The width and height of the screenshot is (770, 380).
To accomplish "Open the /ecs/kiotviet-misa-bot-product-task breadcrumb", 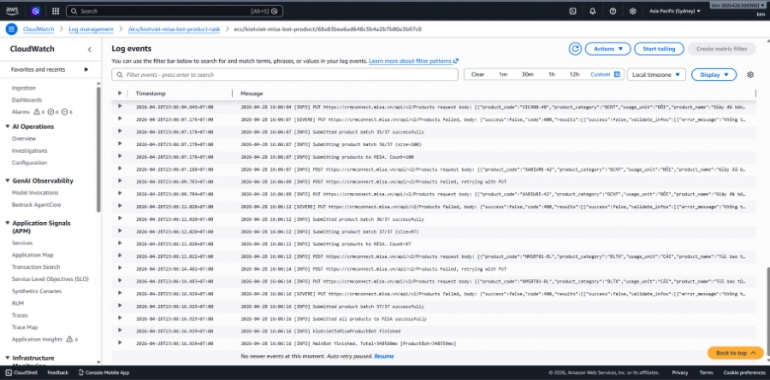I will (174, 29).
